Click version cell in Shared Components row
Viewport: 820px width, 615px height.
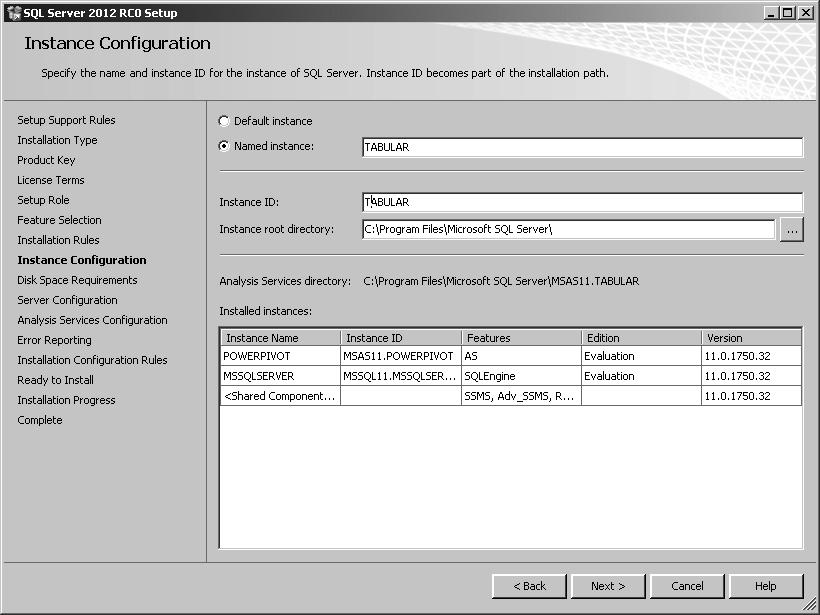point(751,396)
